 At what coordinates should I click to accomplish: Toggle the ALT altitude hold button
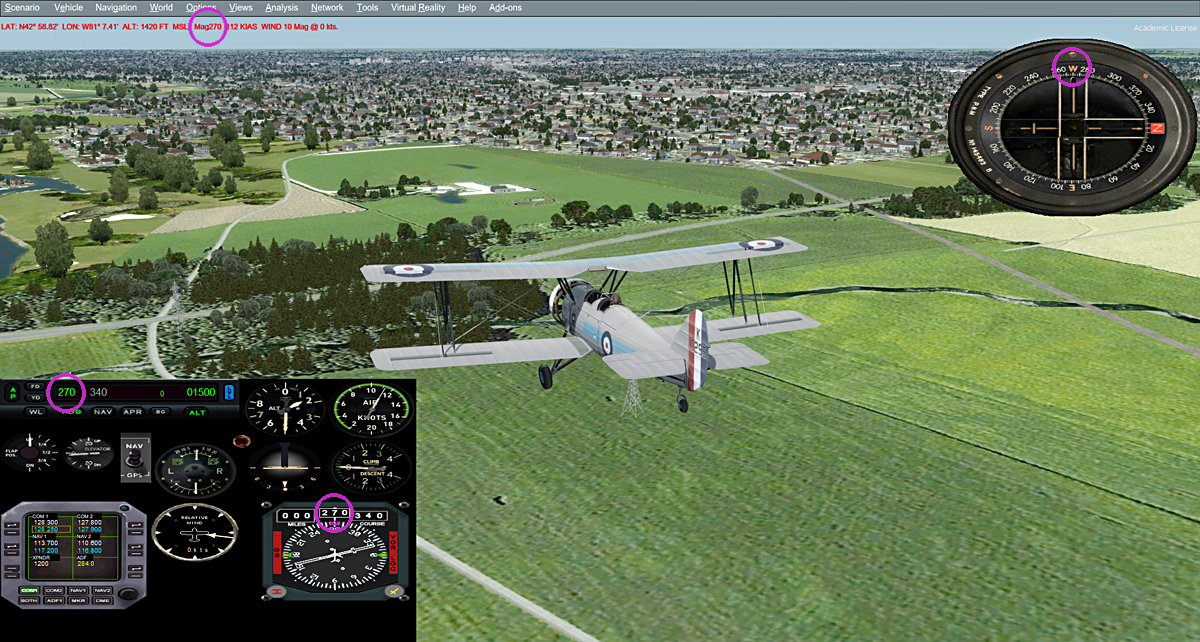(x=197, y=412)
